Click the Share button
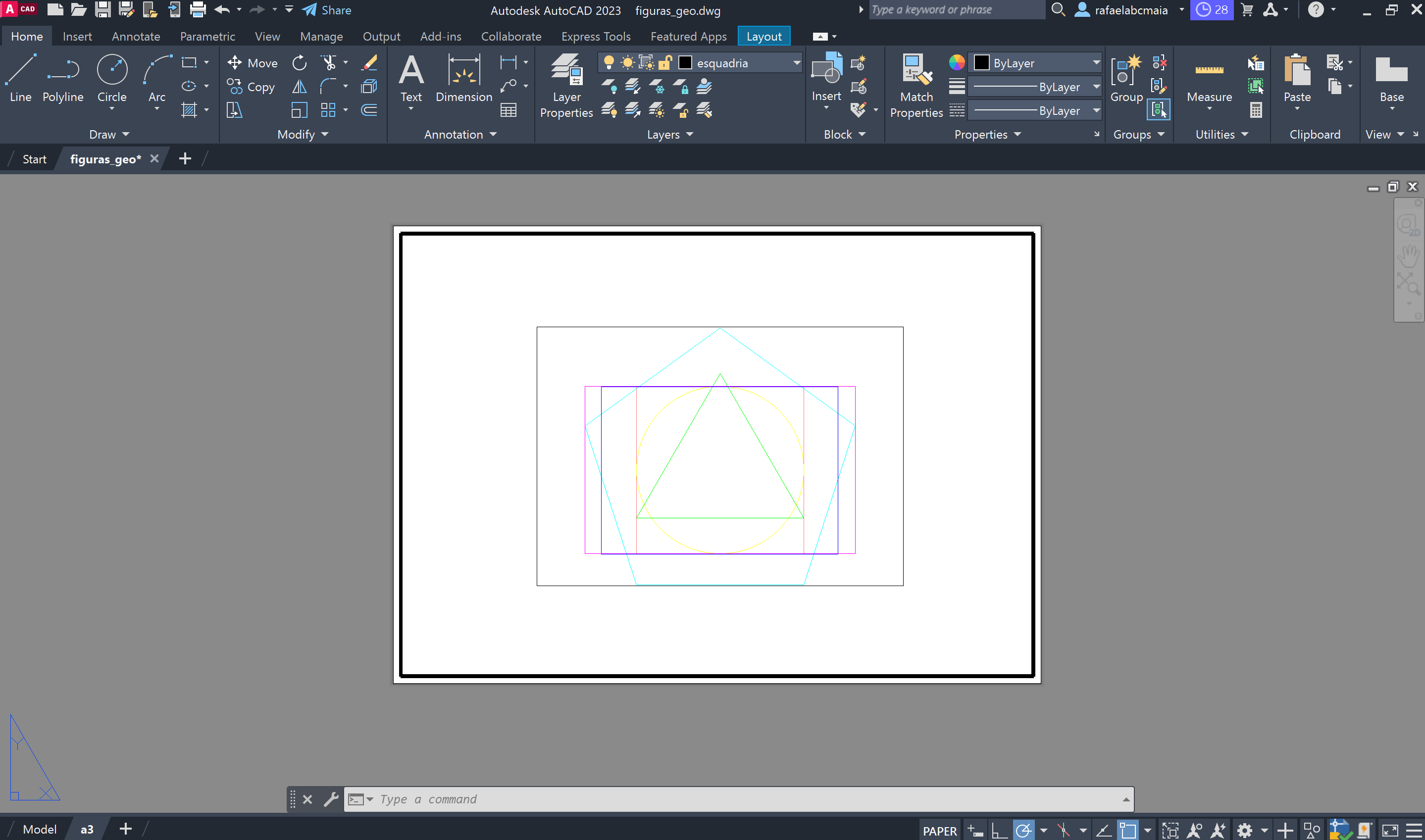Viewport: 1425px width, 840px height. tap(327, 10)
